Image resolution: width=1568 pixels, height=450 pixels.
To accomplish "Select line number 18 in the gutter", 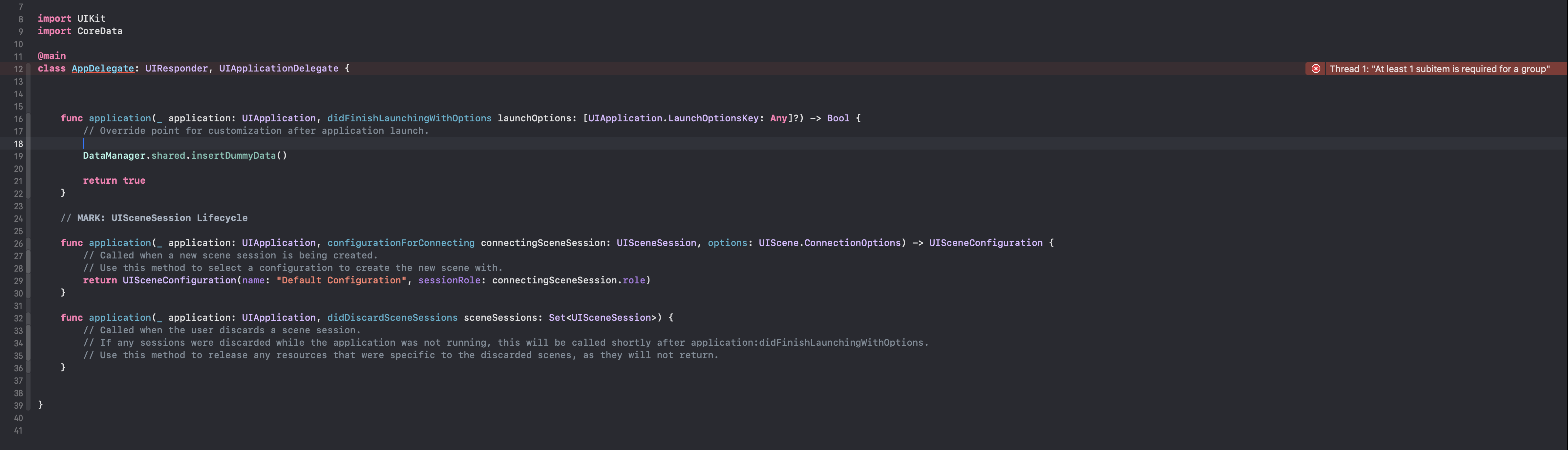I will [x=18, y=144].
